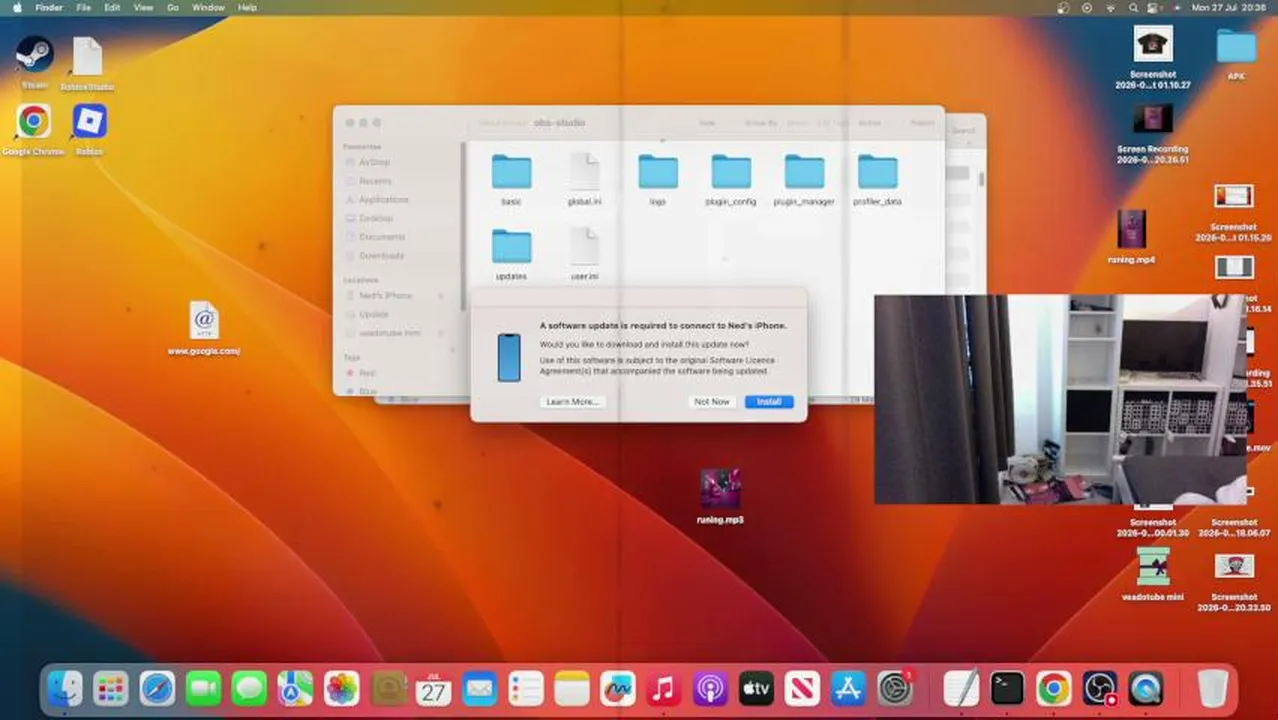1278x720 pixels.
Task: Select Recents in the Finder sidebar
Action: pos(375,181)
